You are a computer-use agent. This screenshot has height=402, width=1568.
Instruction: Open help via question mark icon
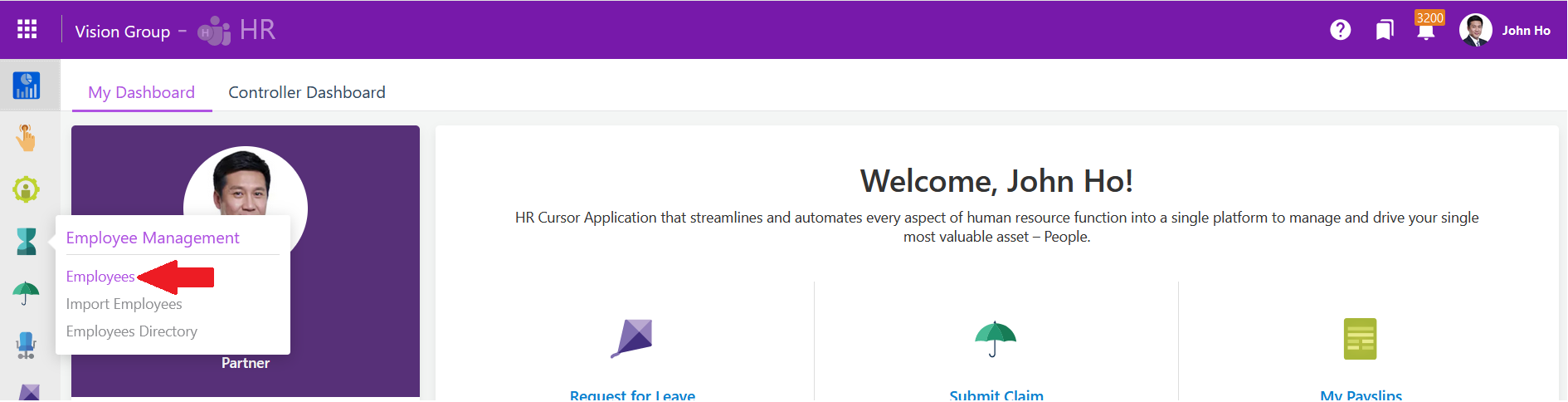pos(1340,31)
